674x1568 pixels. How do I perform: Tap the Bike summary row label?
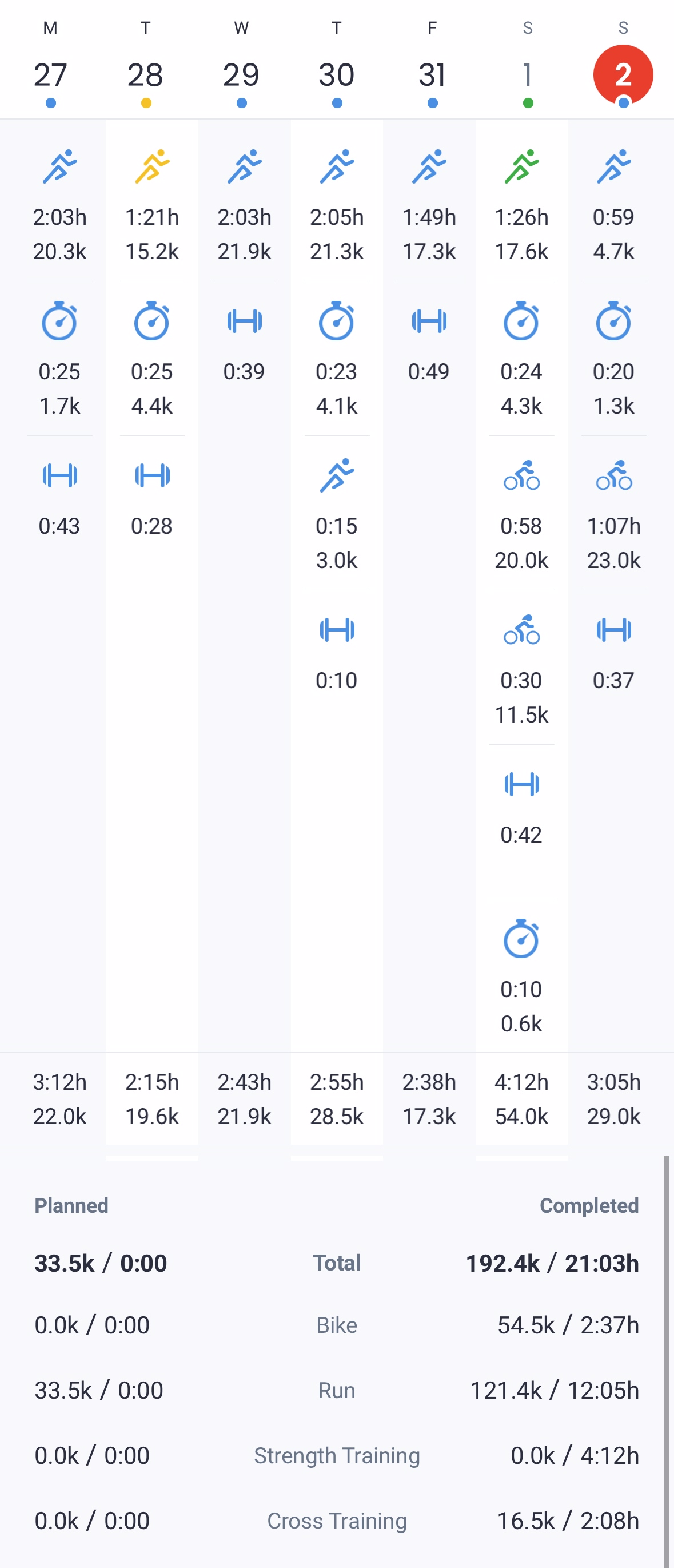click(x=337, y=1325)
